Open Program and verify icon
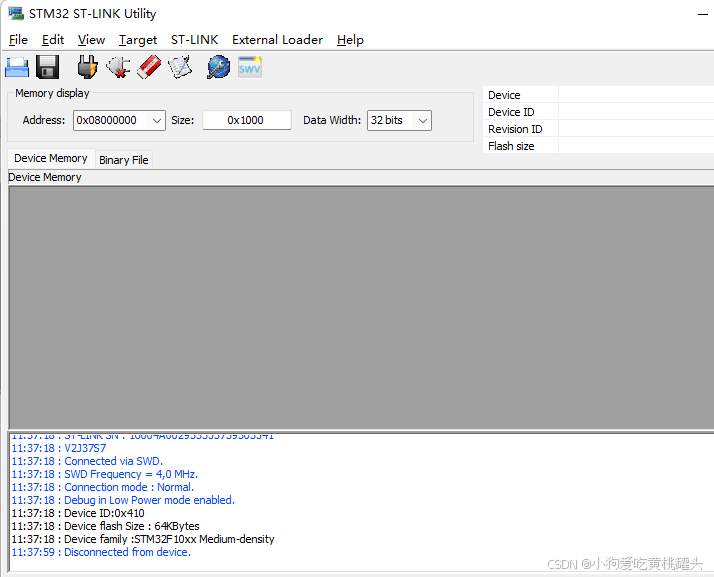The height and width of the screenshot is (577, 714). (180, 67)
